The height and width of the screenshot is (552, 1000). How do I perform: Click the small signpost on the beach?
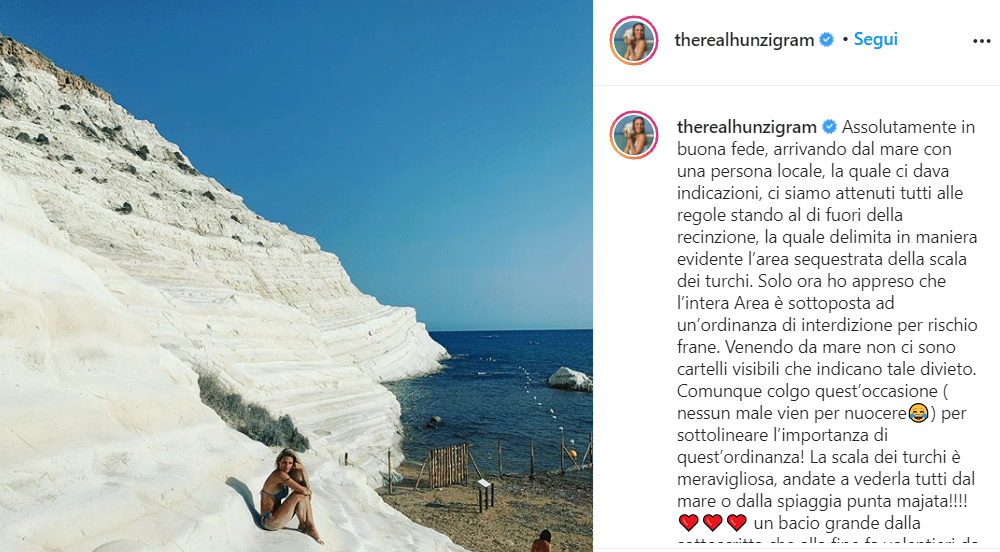(485, 494)
